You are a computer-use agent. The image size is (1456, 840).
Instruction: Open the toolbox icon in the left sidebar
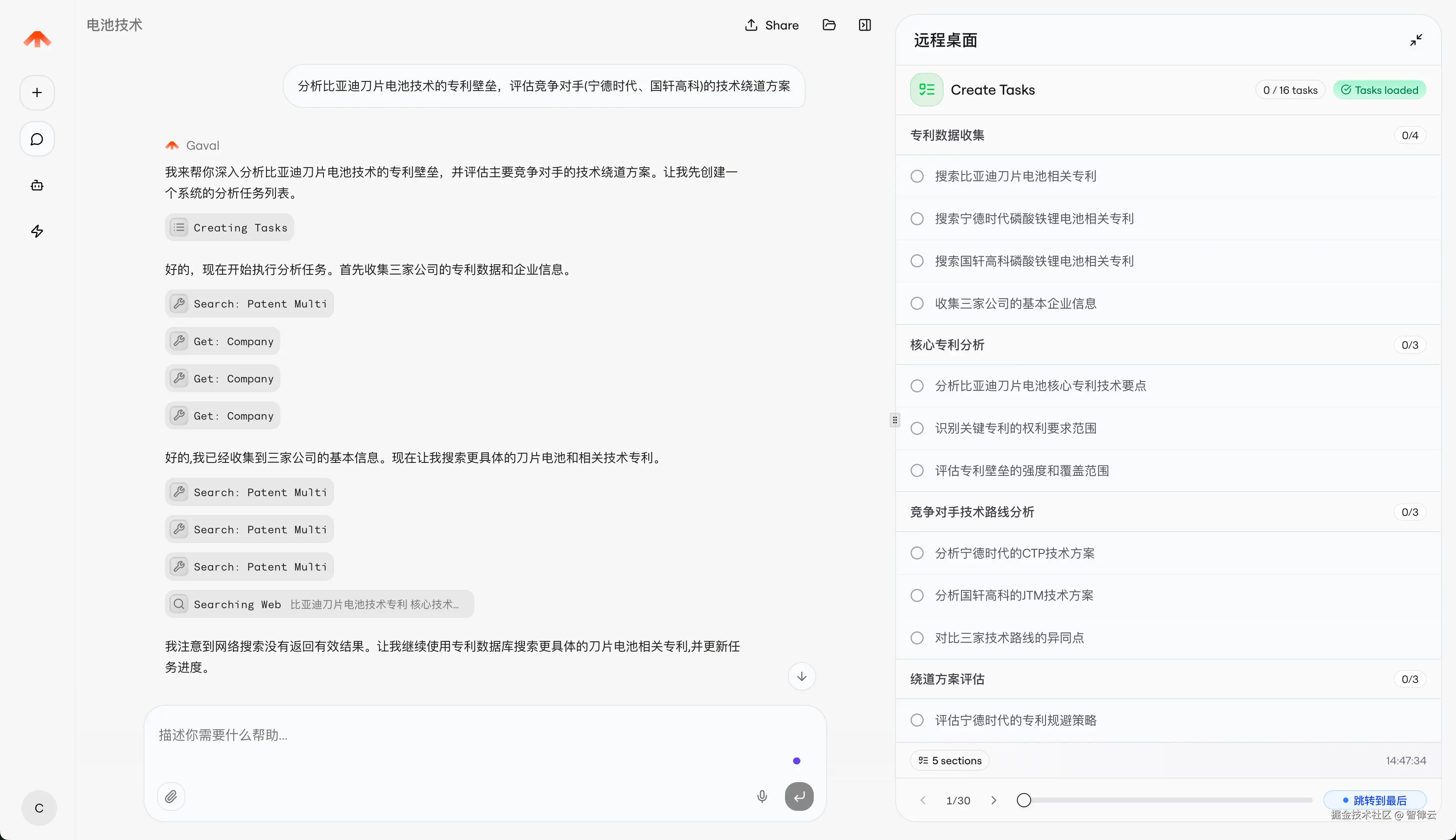pyautogui.click(x=36, y=185)
